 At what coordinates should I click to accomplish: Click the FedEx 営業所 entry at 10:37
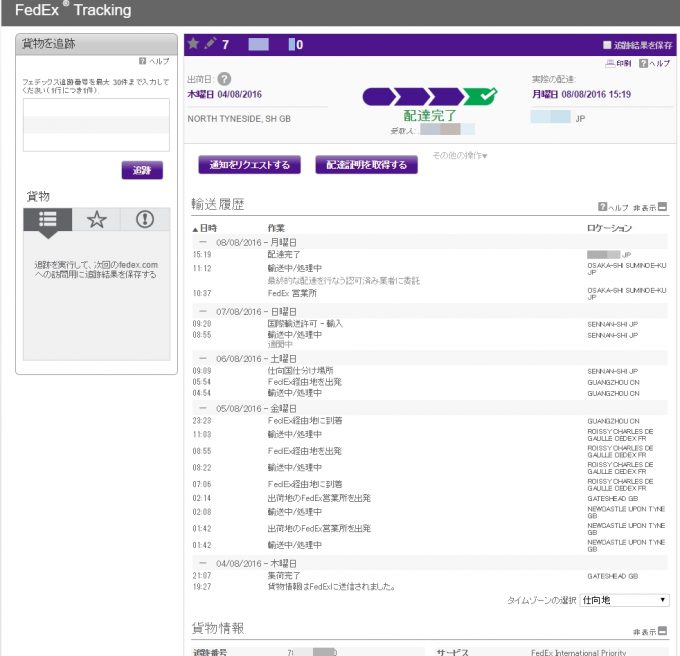click(292, 293)
